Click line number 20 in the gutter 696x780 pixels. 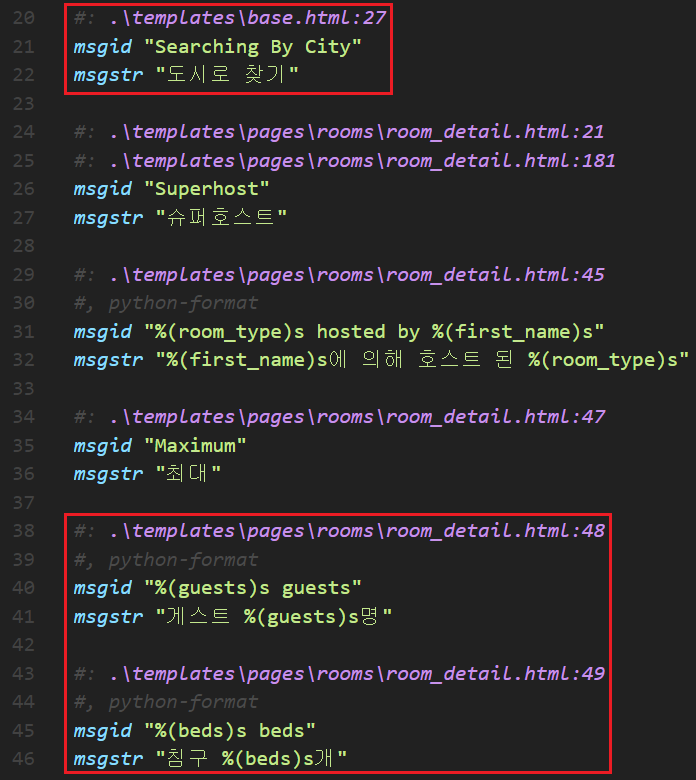pyautogui.click(x=24, y=18)
